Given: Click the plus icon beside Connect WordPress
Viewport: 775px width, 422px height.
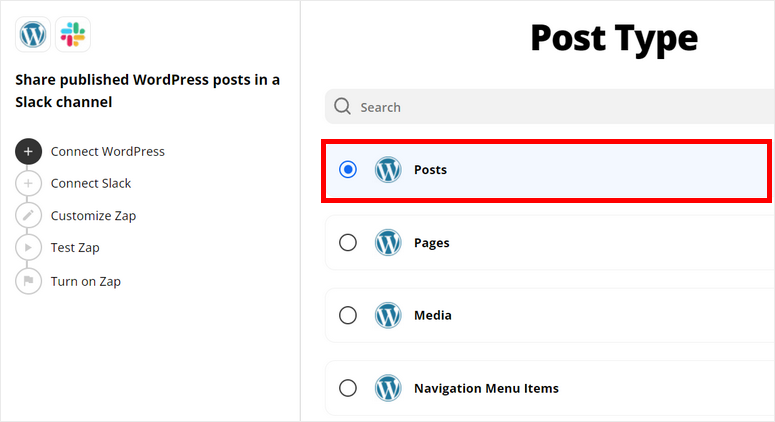Looking at the screenshot, I should click(29, 152).
